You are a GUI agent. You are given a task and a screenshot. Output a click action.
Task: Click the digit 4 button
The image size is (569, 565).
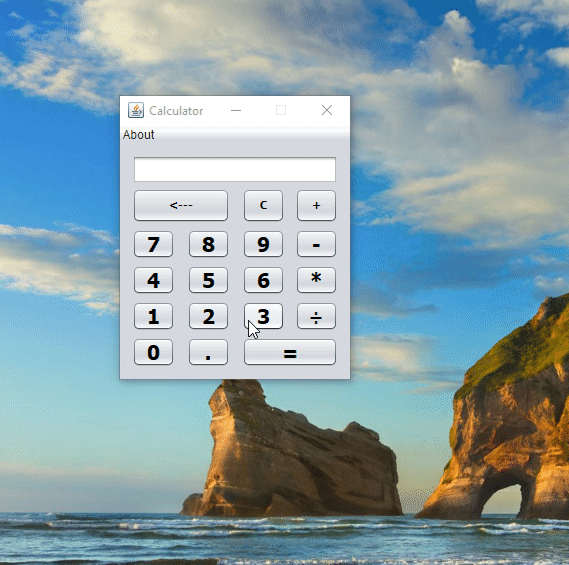(x=153, y=280)
